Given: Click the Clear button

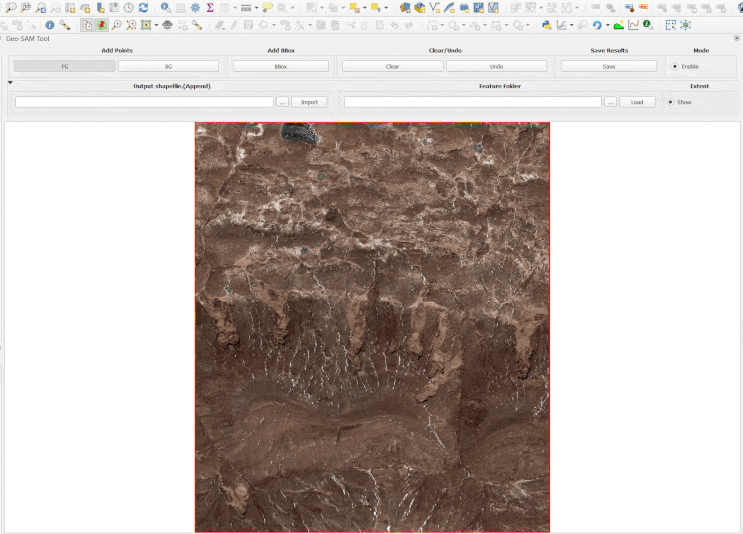Looking at the screenshot, I should [392, 66].
